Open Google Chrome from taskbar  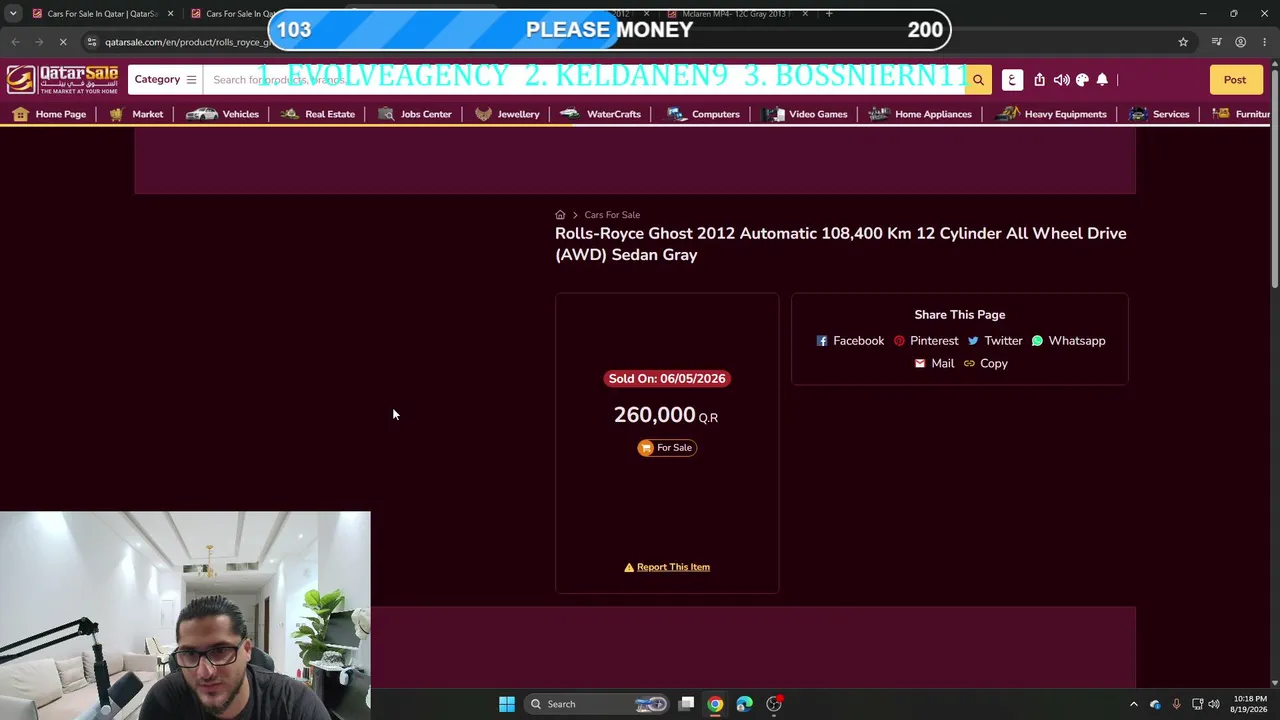pyautogui.click(x=715, y=704)
